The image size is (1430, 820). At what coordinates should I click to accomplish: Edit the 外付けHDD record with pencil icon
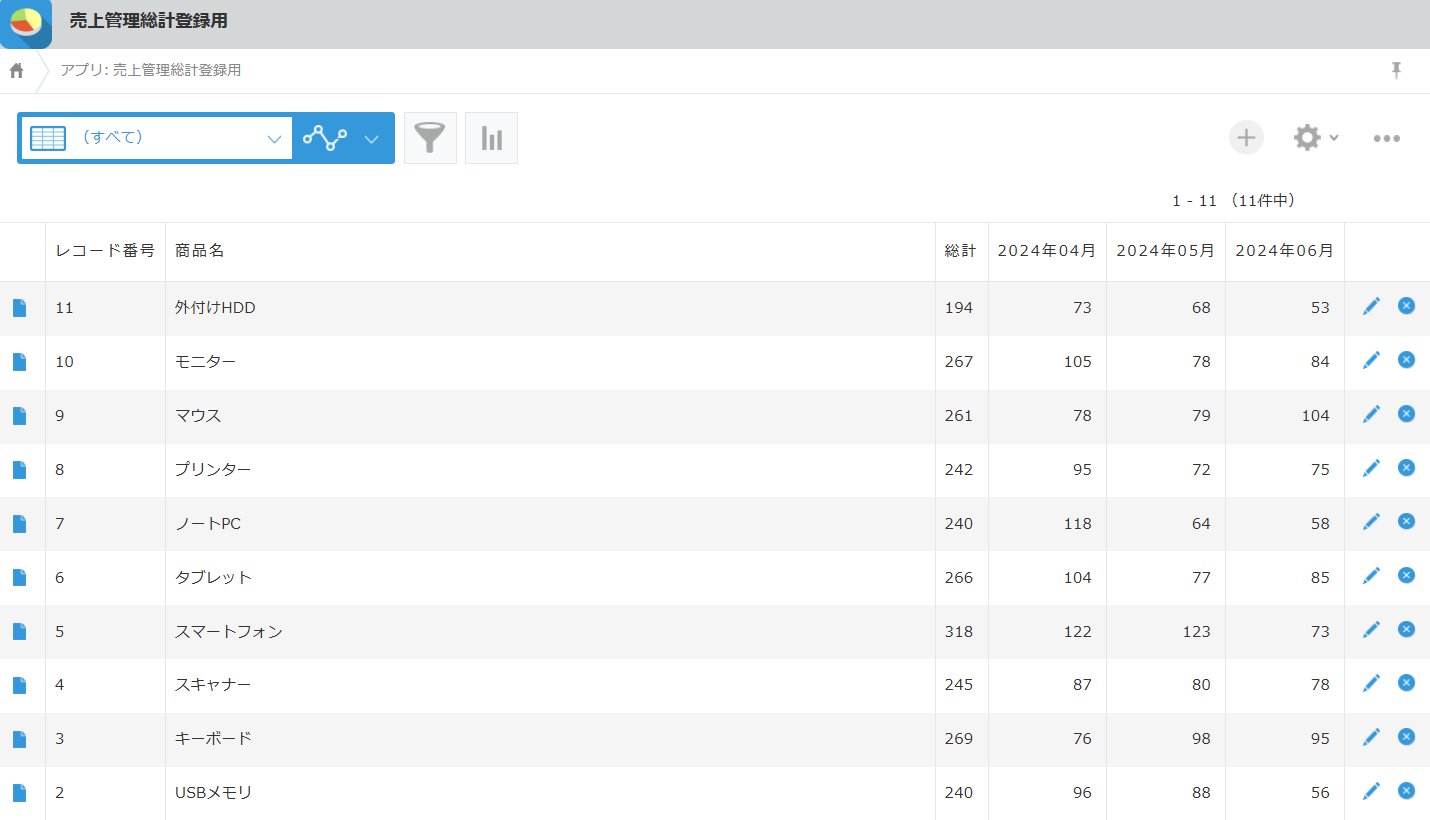click(1371, 306)
